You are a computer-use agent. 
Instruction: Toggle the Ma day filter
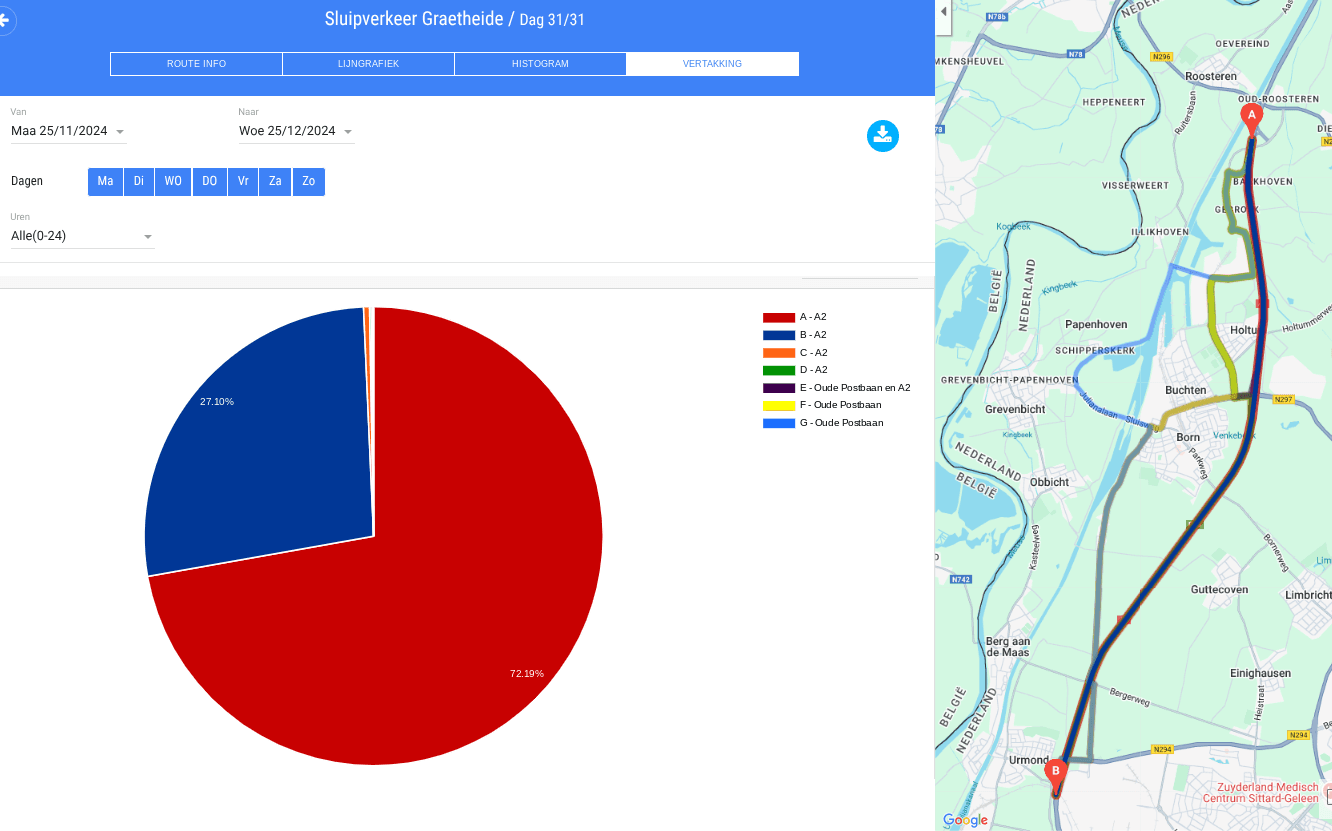(105, 182)
